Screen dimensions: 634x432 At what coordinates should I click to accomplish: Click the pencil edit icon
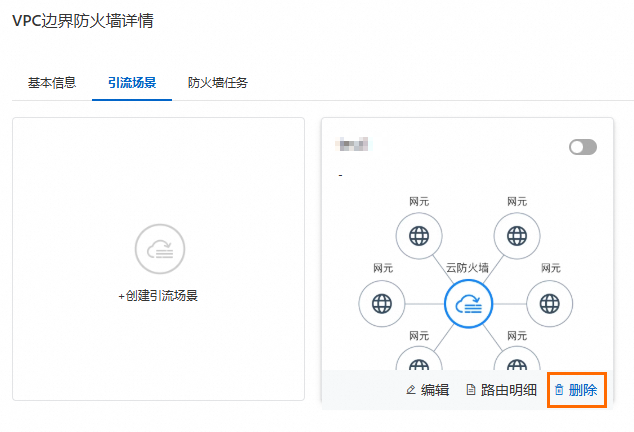tap(411, 390)
